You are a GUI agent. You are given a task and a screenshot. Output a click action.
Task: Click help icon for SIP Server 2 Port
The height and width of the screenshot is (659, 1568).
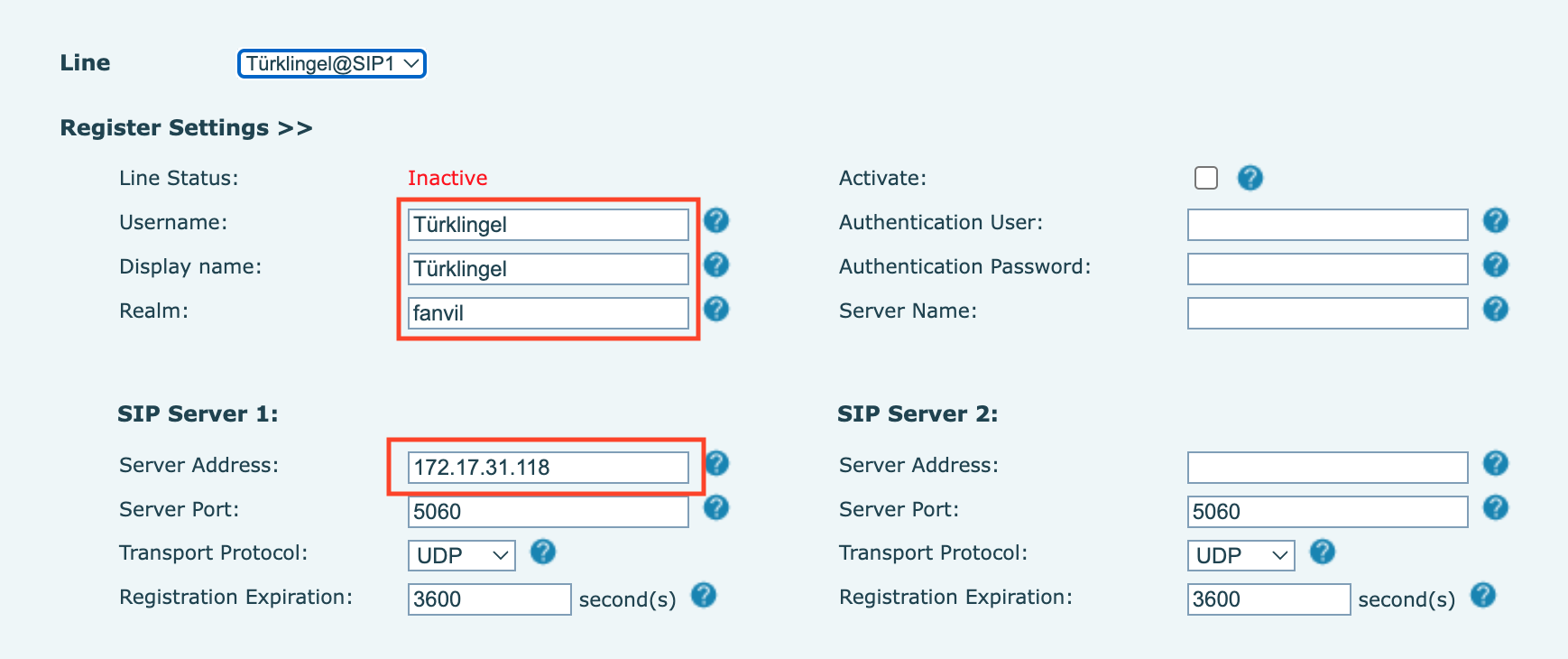(1495, 508)
